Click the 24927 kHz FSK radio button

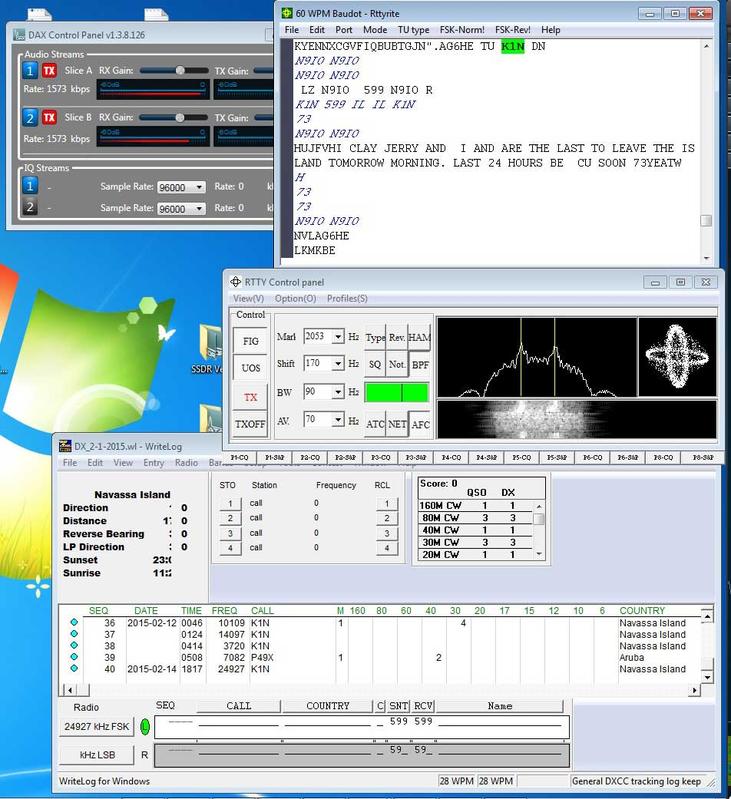click(x=97, y=727)
